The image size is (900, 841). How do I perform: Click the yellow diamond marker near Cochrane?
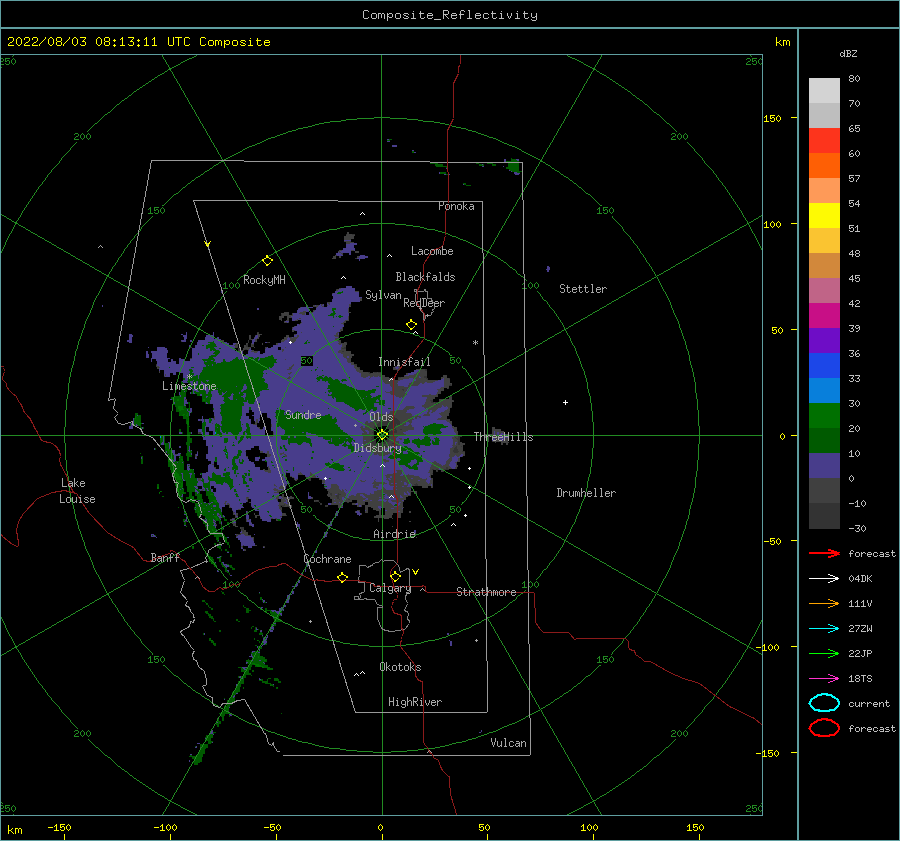click(x=342, y=577)
